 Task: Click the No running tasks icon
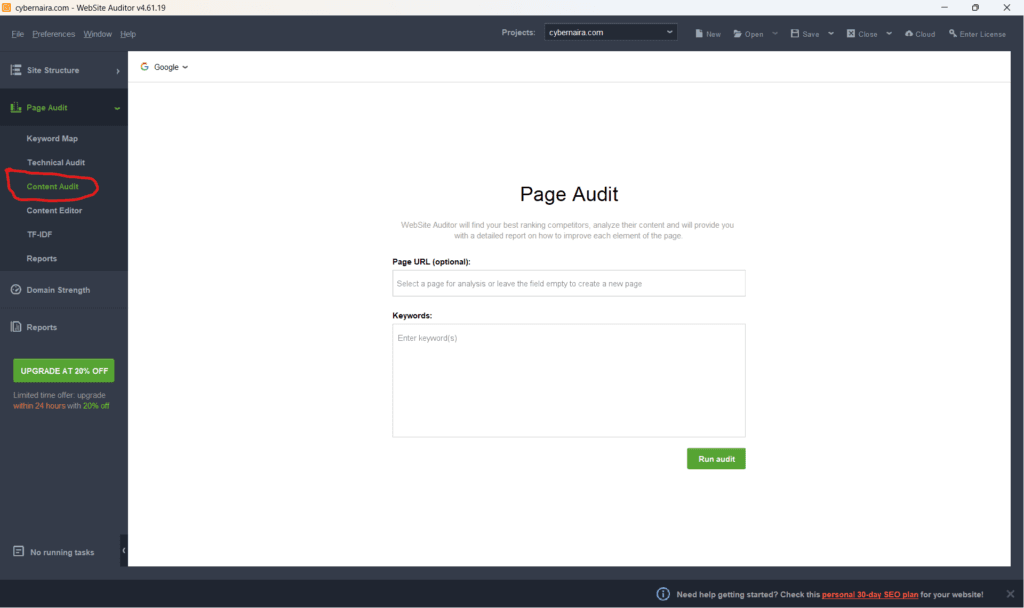tap(18, 551)
